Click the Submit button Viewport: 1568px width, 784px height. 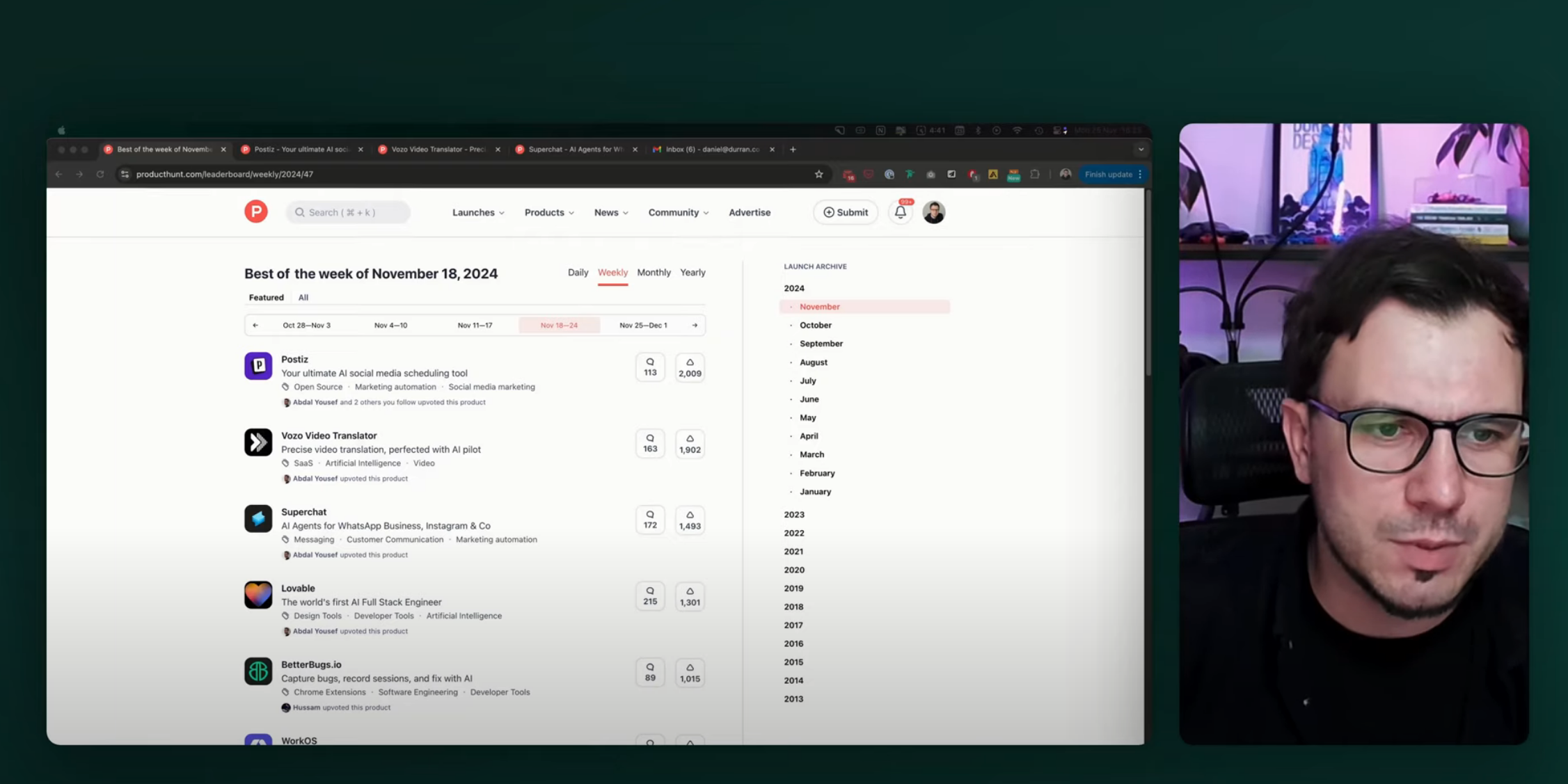[846, 212]
